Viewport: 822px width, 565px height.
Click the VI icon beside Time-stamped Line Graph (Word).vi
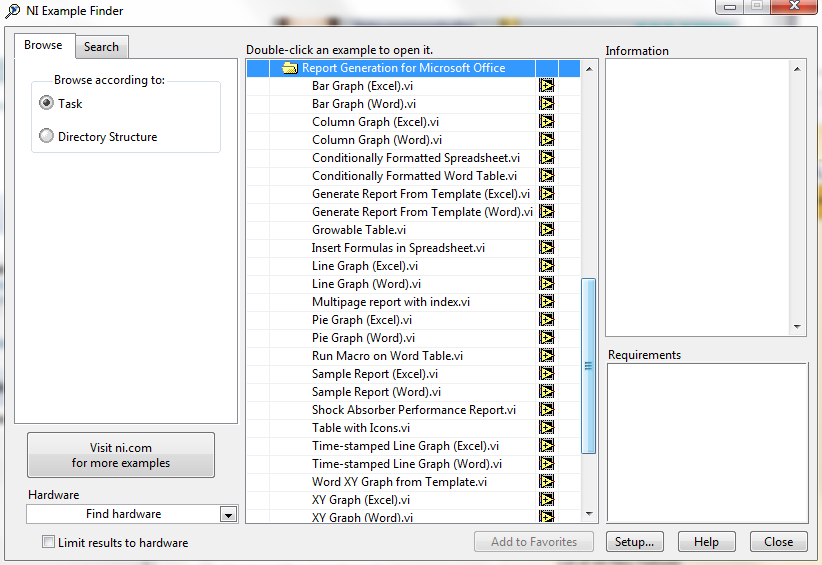click(546, 463)
